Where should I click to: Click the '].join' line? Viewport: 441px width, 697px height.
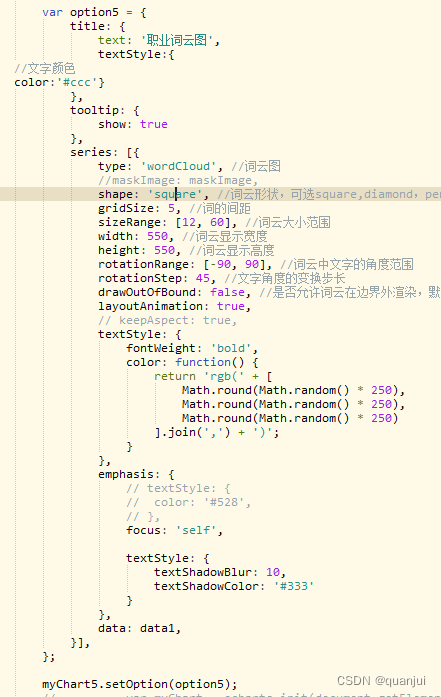coord(217,432)
